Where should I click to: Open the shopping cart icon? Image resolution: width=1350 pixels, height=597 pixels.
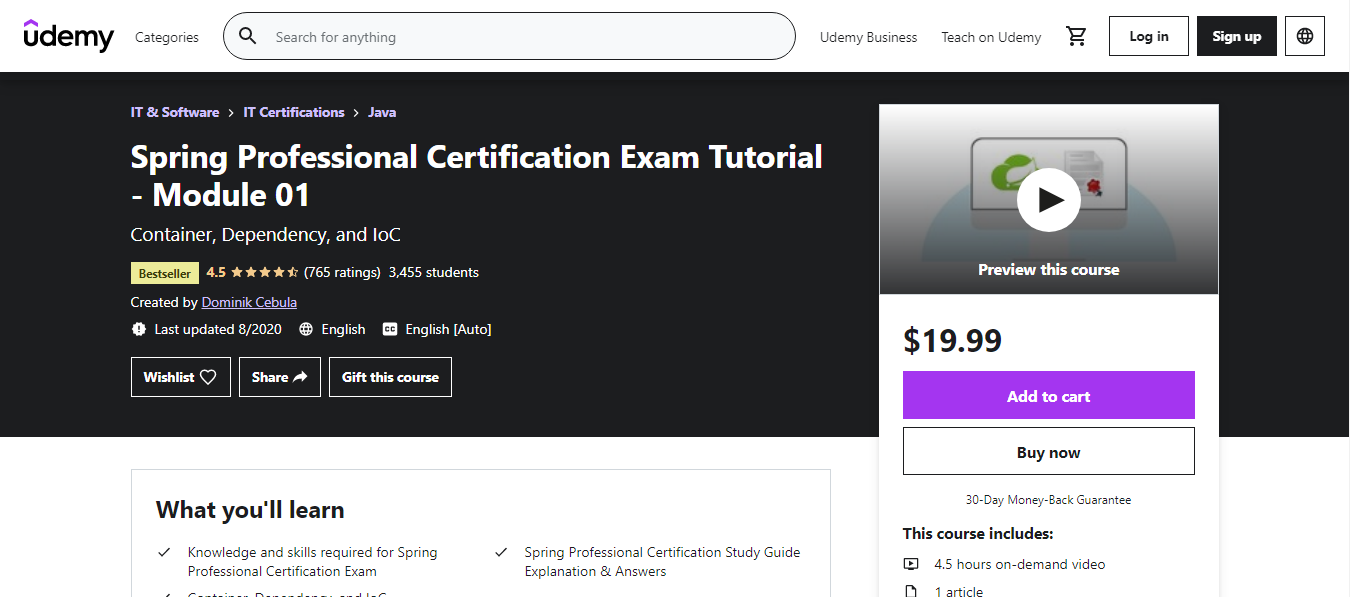point(1076,35)
